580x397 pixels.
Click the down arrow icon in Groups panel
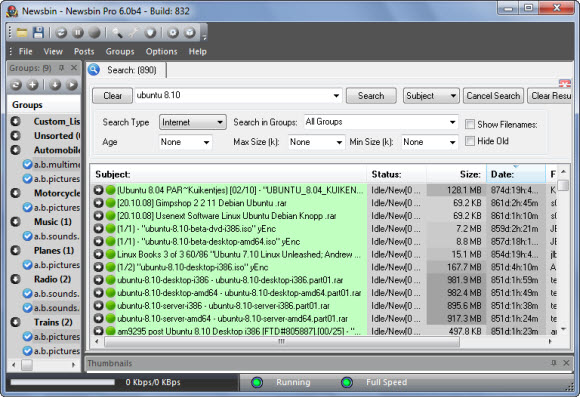pos(55,85)
